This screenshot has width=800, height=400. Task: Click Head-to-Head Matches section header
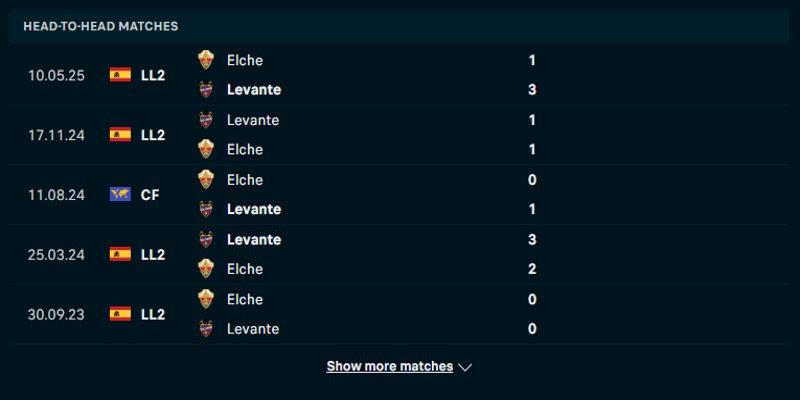(x=101, y=26)
